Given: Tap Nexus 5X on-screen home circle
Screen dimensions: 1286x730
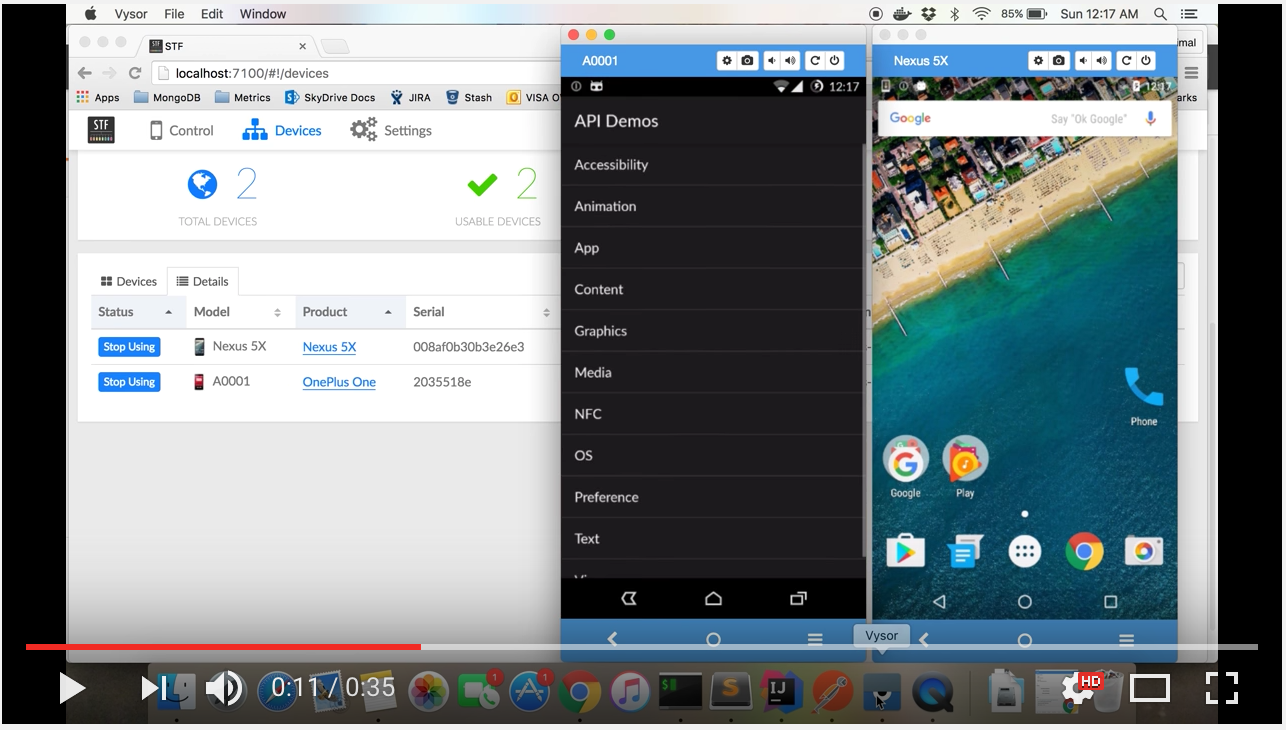Looking at the screenshot, I should 1025,602.
